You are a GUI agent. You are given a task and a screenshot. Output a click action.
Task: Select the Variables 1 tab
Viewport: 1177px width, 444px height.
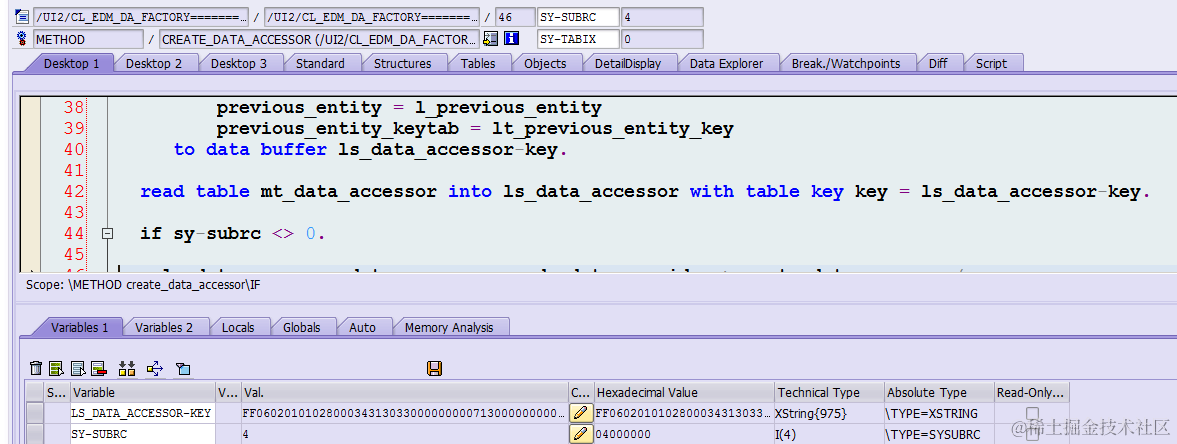pyautogui.click(x=80, y=327)
